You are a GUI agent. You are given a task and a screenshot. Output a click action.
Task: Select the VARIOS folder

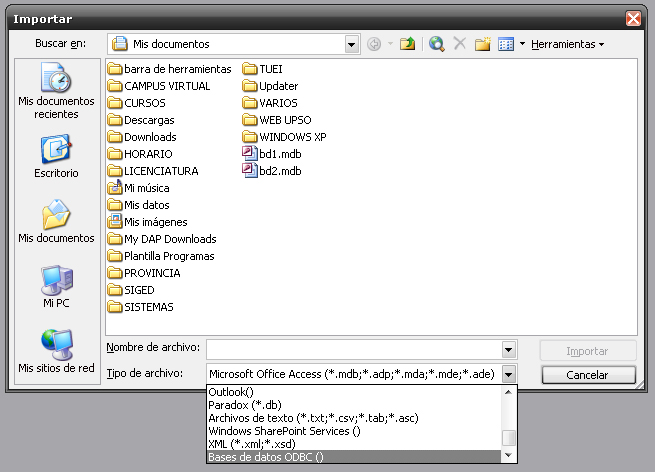pyautogui.click(x=270, y=103)
